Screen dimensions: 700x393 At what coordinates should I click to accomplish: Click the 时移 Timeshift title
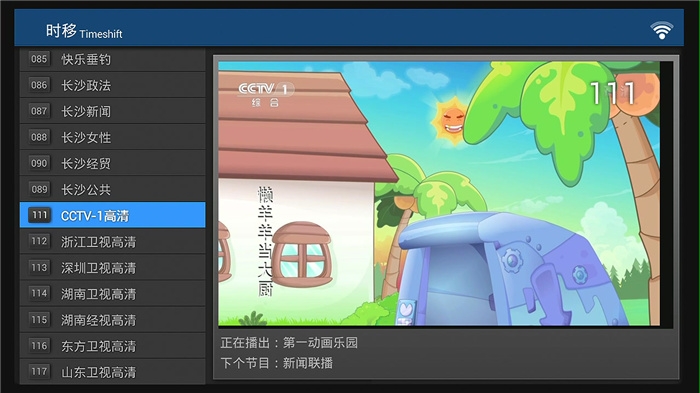(83, 31)
